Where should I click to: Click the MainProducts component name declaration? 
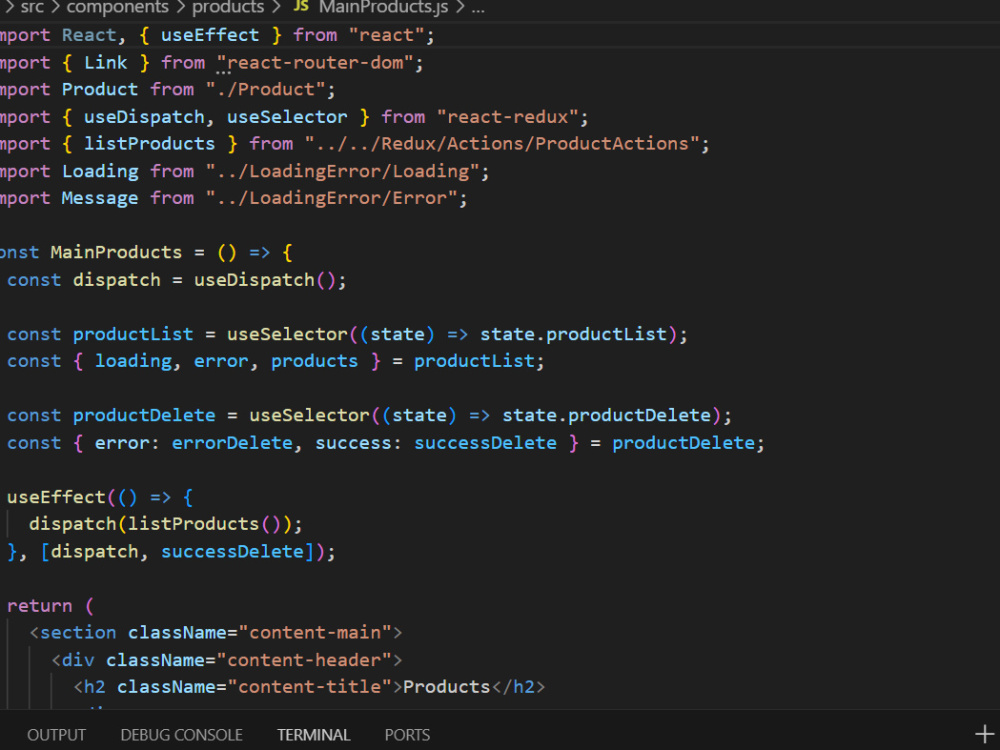(x=116, y=253)
